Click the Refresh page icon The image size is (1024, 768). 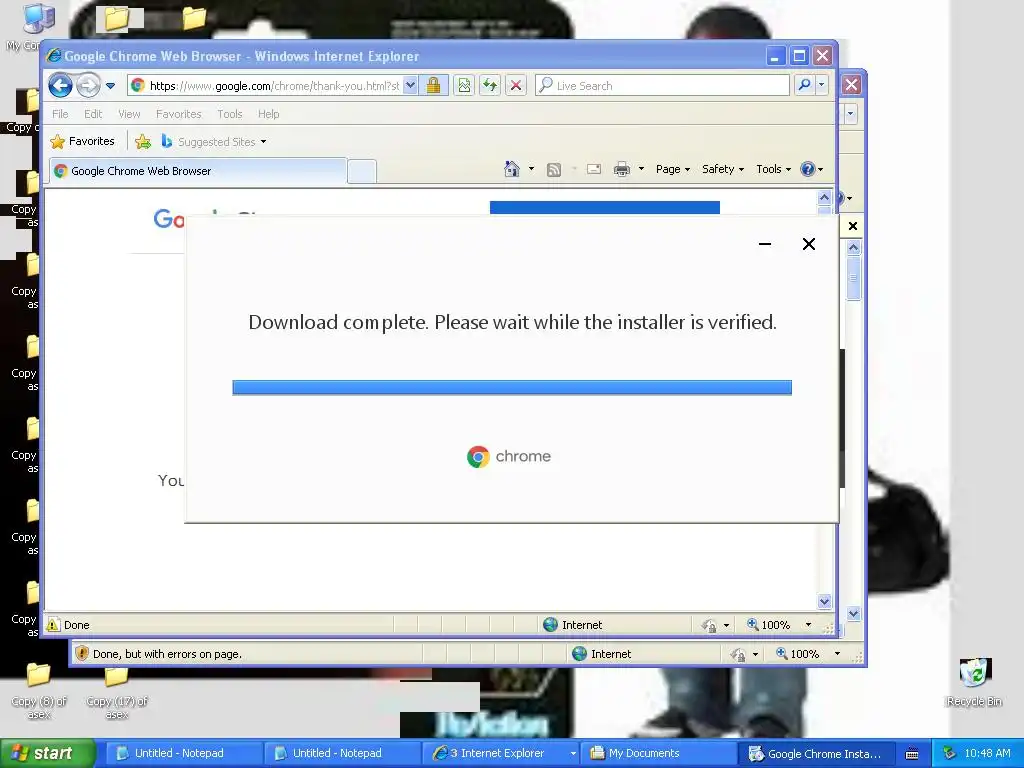click(490, 86)
